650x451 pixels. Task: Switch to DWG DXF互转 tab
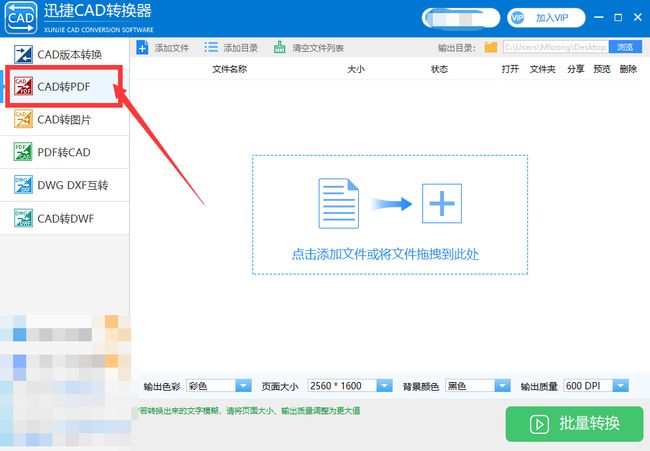tap(65, 185)
